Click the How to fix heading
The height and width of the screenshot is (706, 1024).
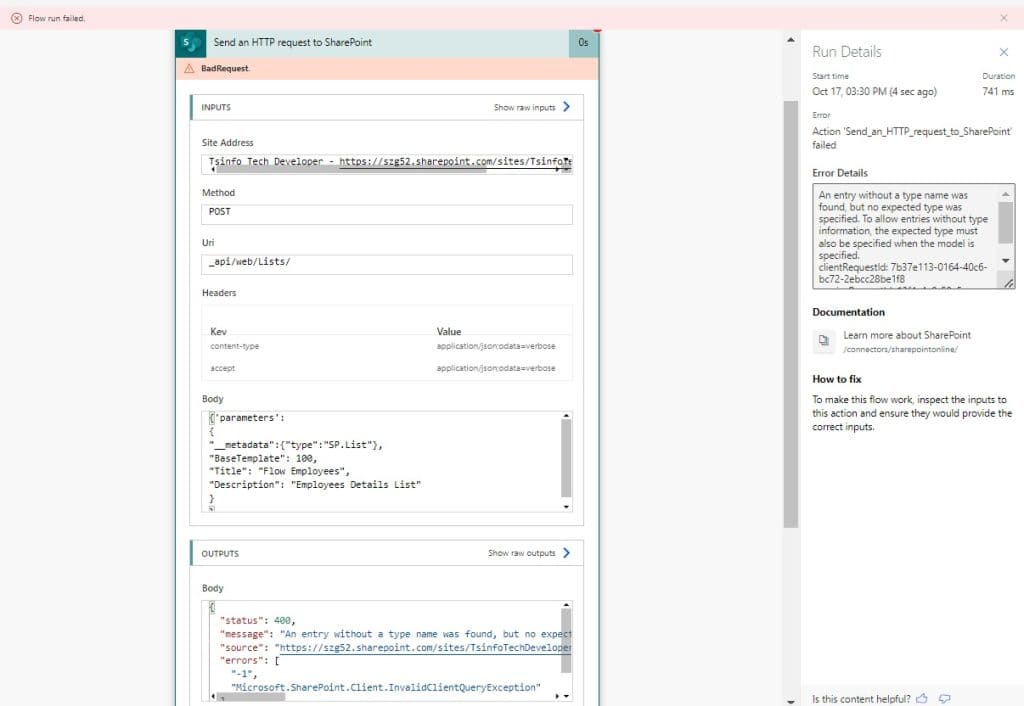[x=837, y=379]
